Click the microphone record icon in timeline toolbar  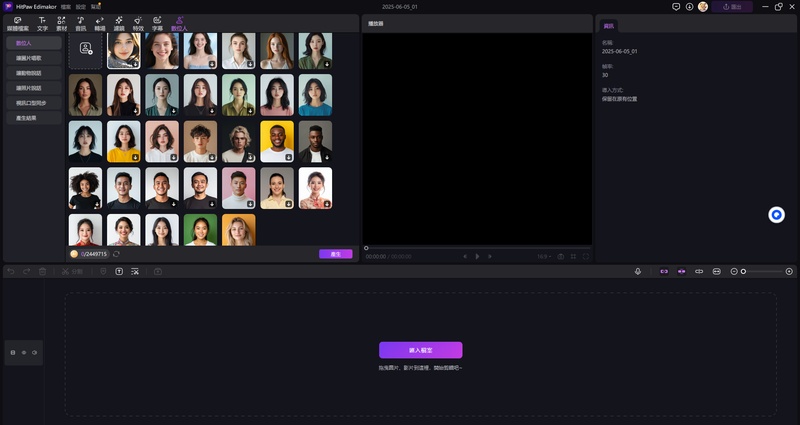[638, 271]
